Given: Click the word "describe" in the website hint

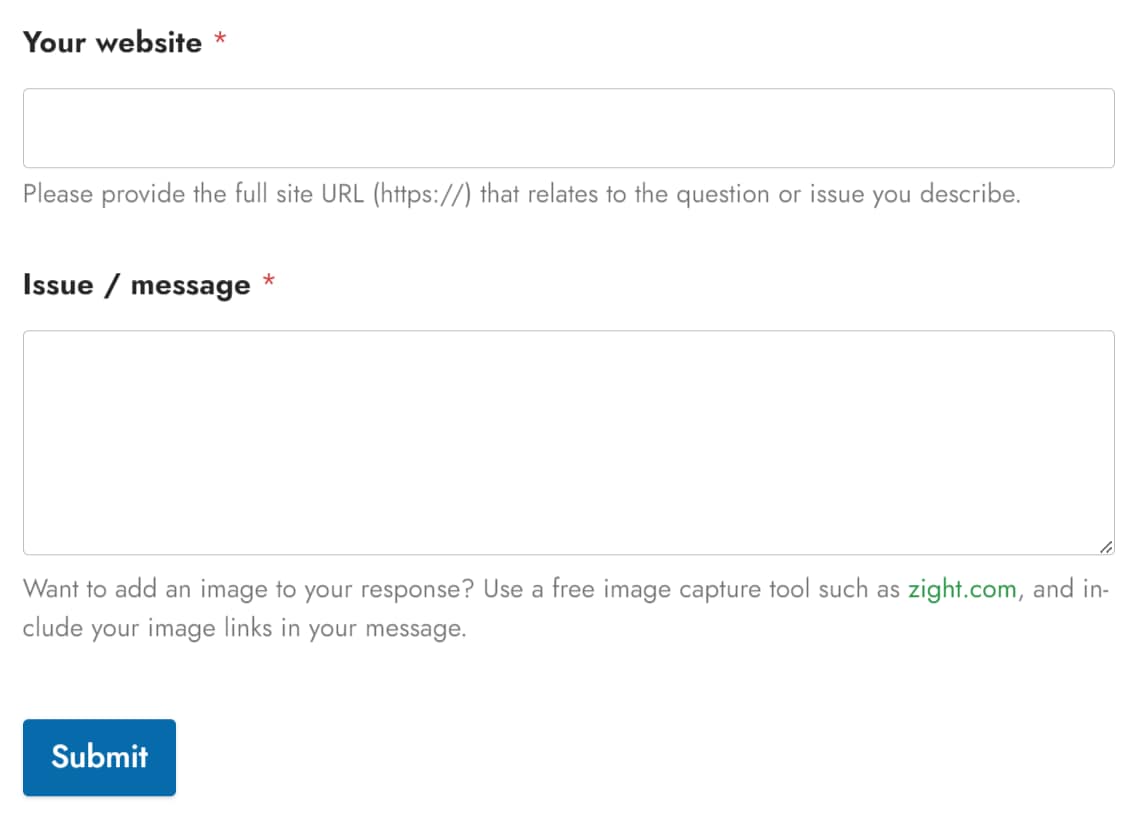Looking at the screenshot, I should pos(967,194).
